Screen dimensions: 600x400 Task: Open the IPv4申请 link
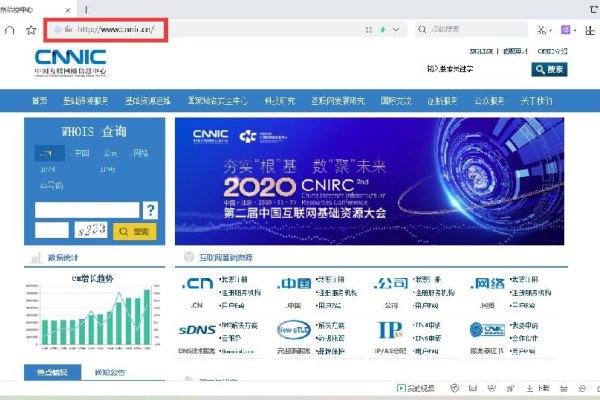427,325
